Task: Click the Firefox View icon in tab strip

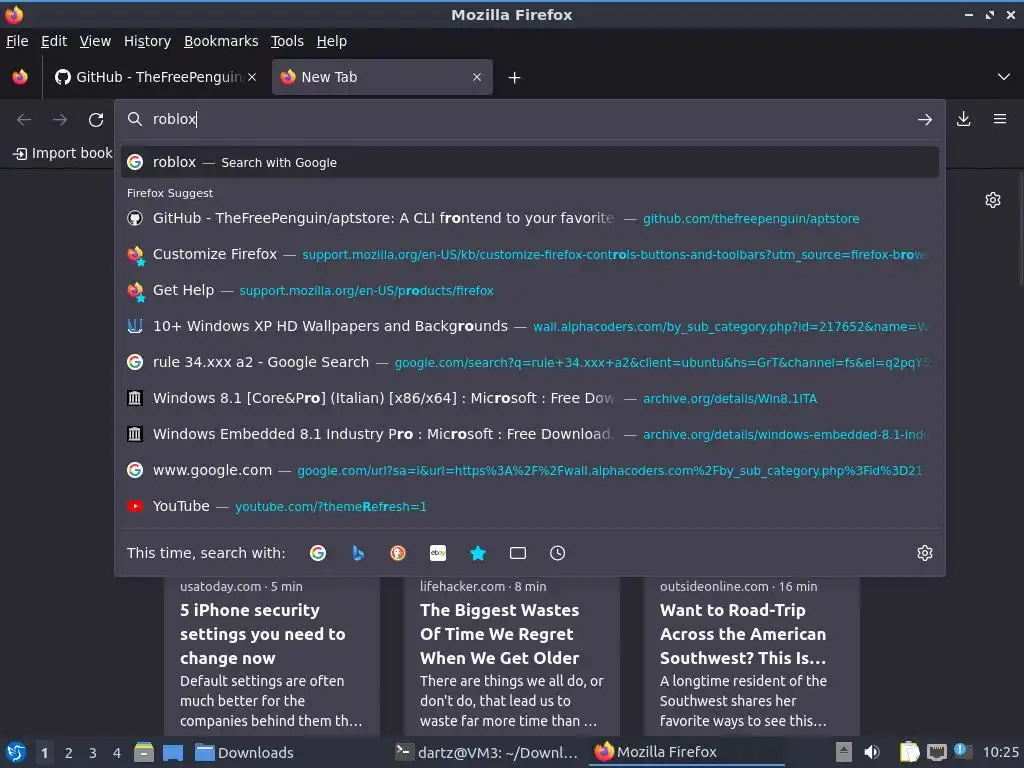Action: 20,77
